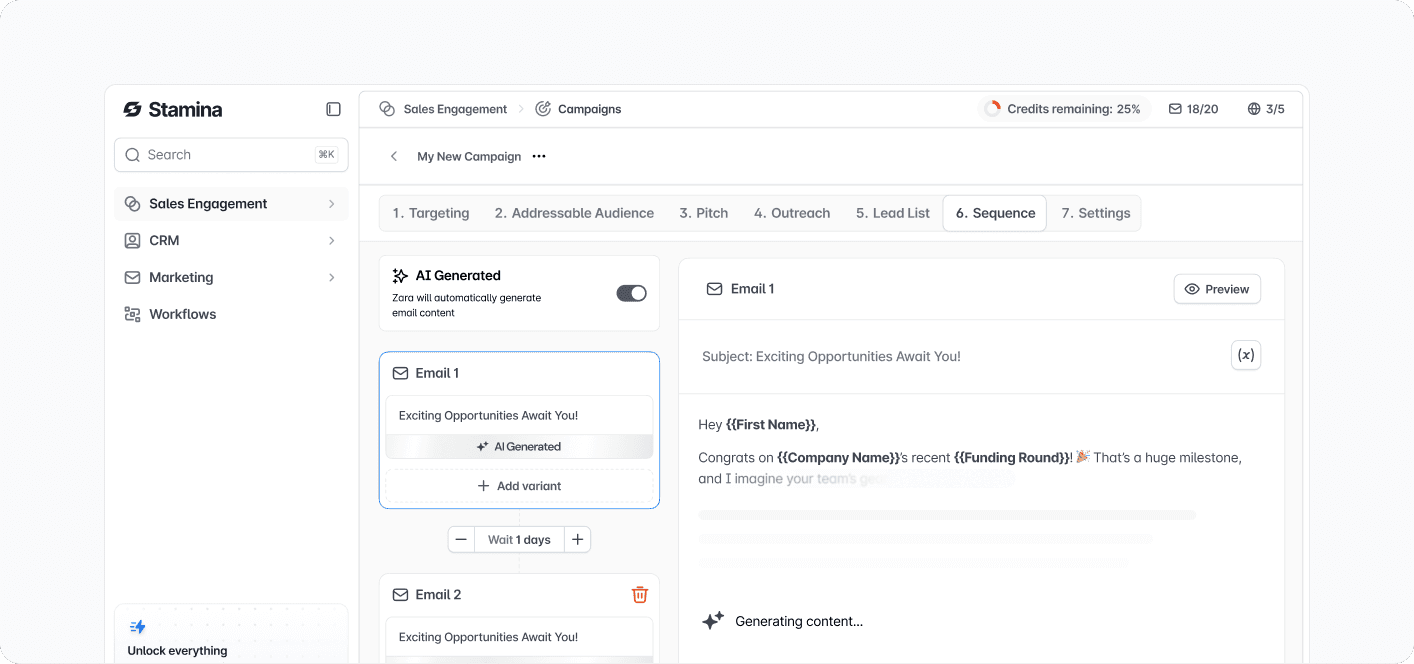Toggle the AI Generated switch off

[x=631, y=294]
